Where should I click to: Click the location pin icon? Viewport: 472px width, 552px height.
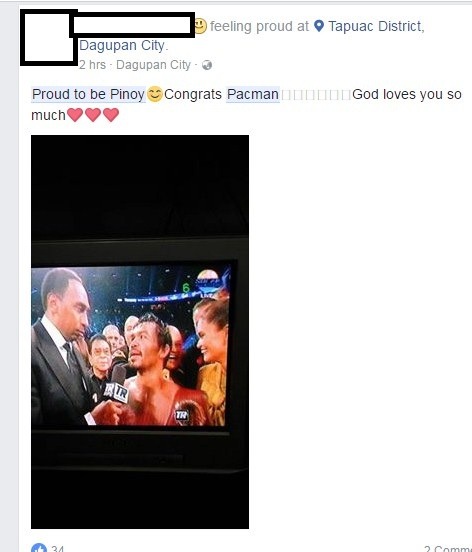(319, 26)
